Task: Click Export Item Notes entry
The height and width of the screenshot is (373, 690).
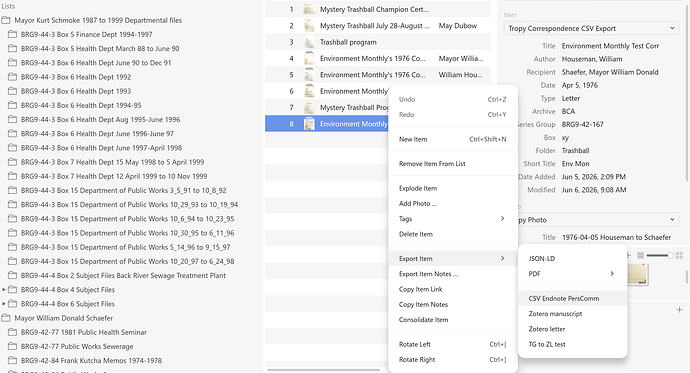Action: pos(453,274)
